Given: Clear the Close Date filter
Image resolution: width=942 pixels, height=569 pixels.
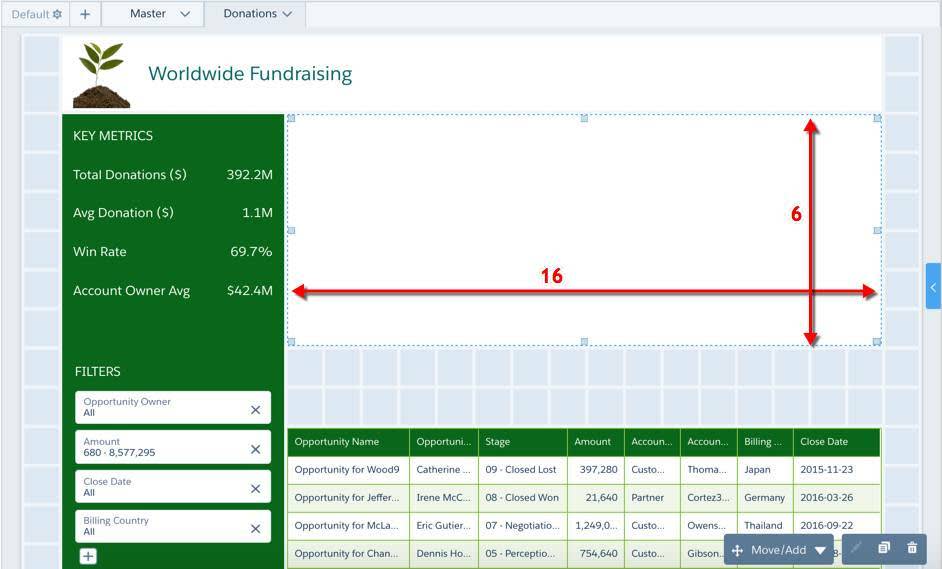Looking at the screenshot, I should coord(255,488).
